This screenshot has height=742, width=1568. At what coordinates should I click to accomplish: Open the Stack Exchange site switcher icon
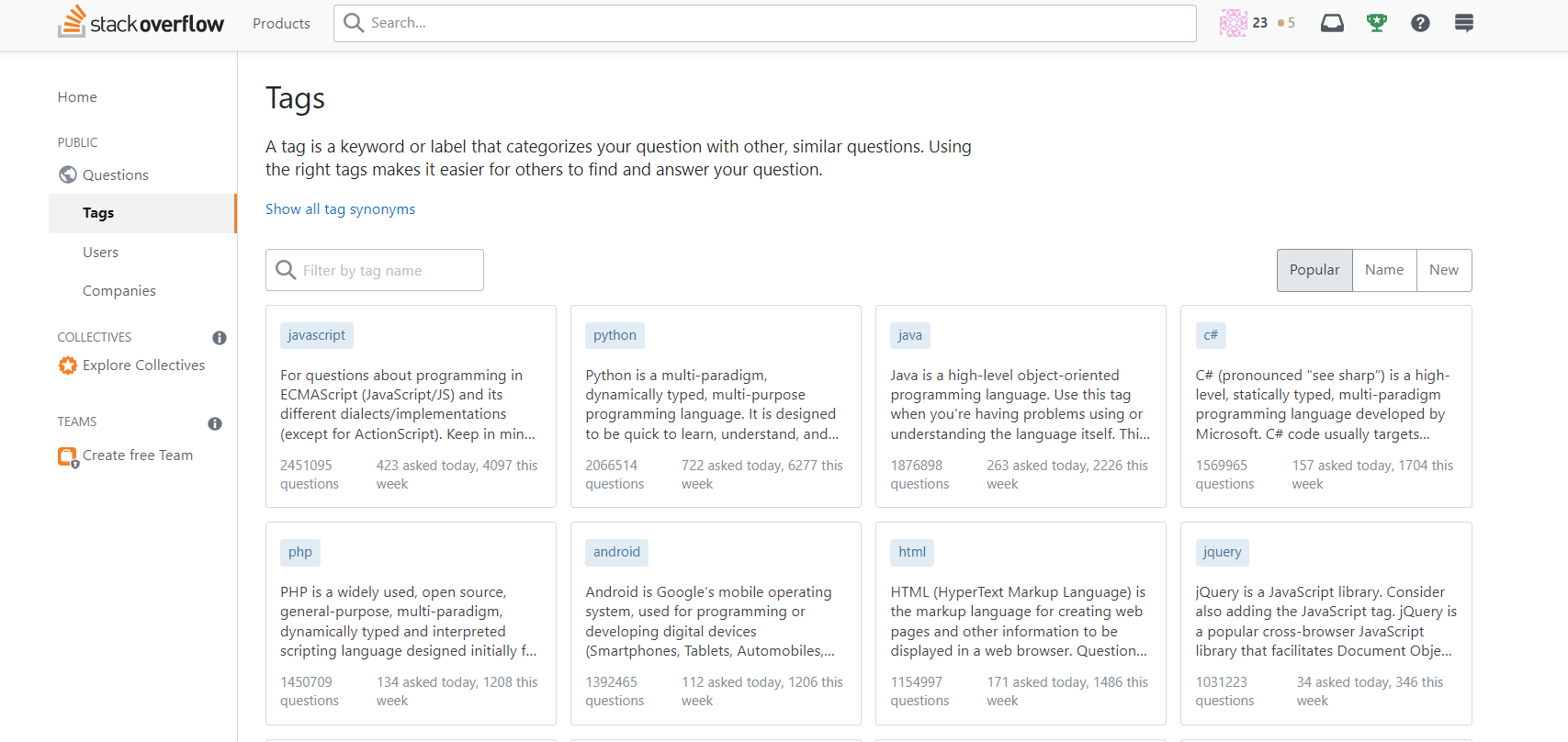pyautogui.click(x=1464, y=23)
